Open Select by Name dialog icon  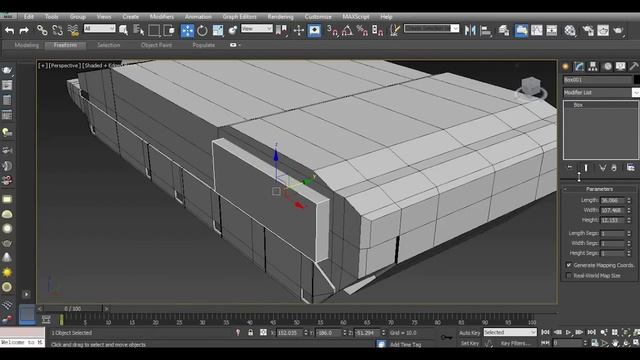139,30
